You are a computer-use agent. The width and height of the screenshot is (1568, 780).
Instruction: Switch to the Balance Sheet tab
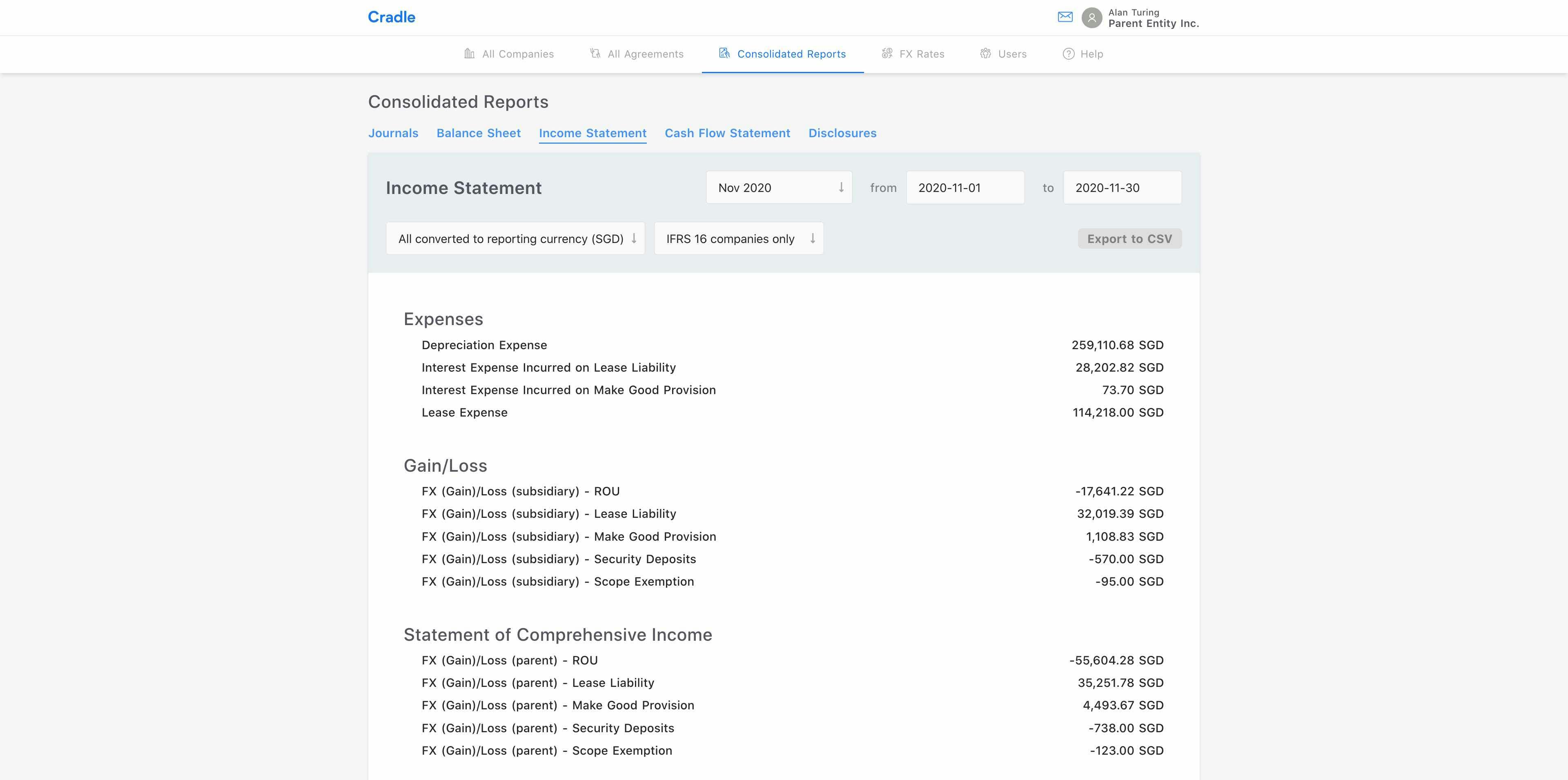tap(479, 133)
